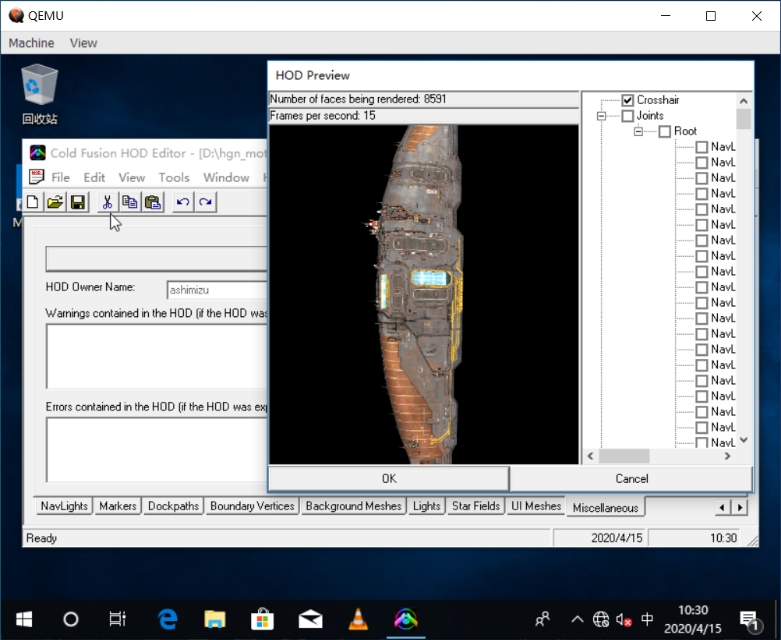Click the Undo arrow icon
The width and height of the screenshot is (781, 640).
tap(183, 202)
